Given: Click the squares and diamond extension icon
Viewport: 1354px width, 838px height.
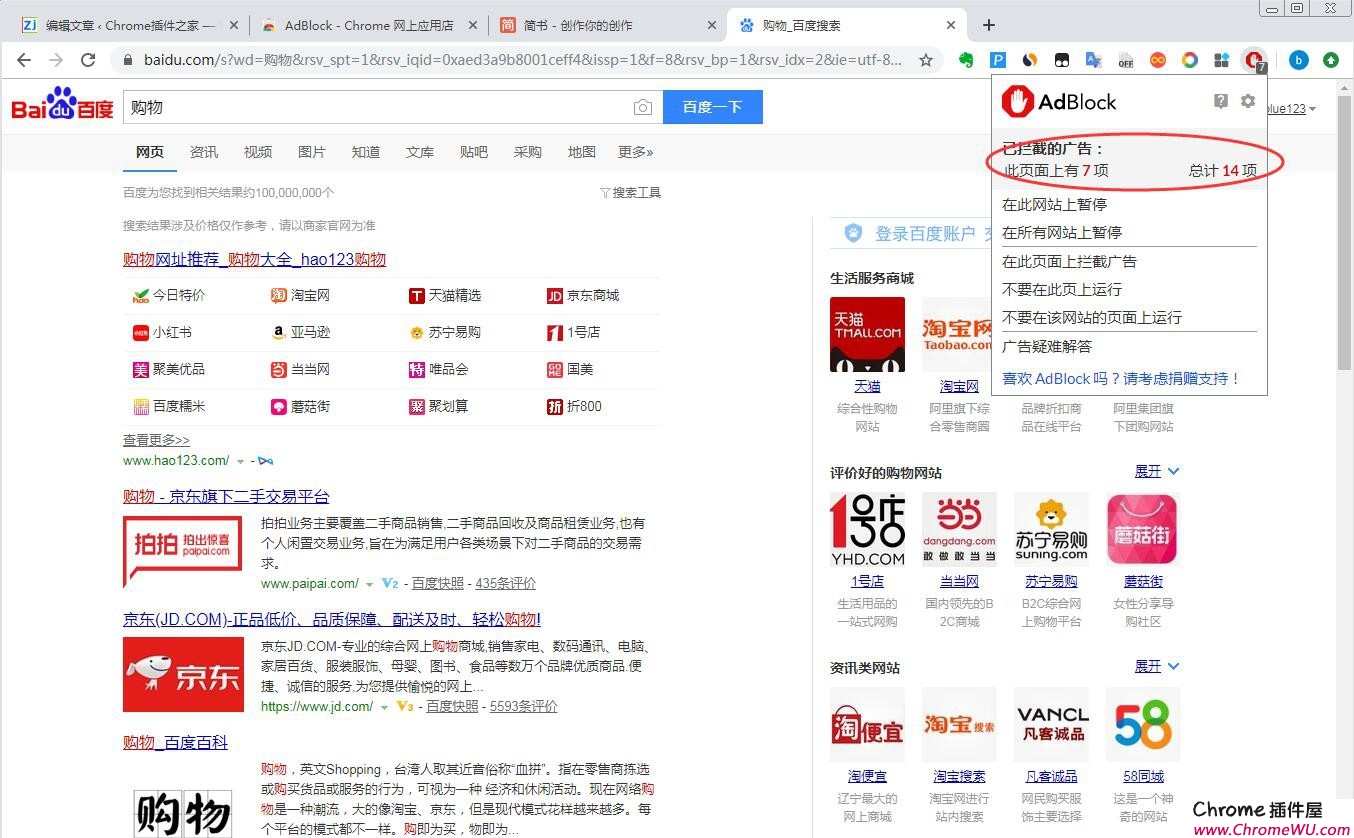Looking at the screenshot, I should 1221,60.
